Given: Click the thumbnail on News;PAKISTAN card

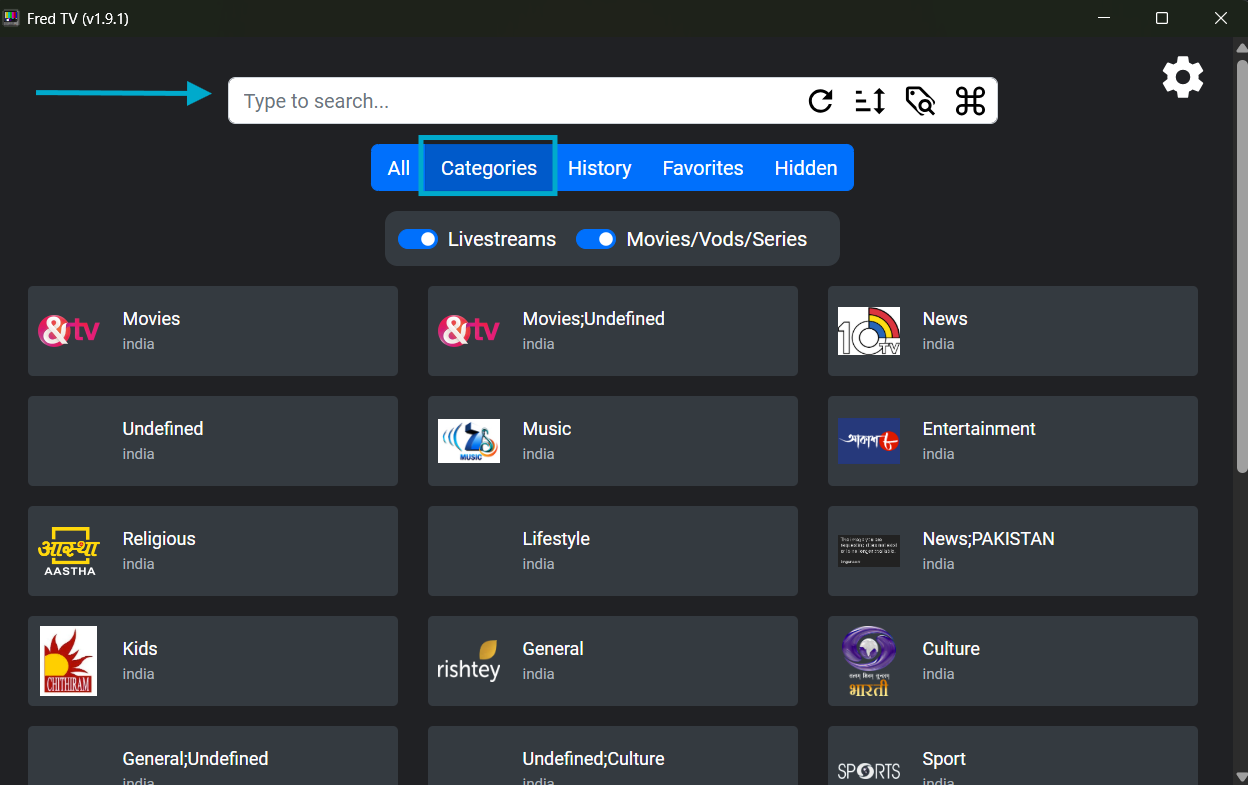Looking at the screenshot, I should [x=869, y=551].
